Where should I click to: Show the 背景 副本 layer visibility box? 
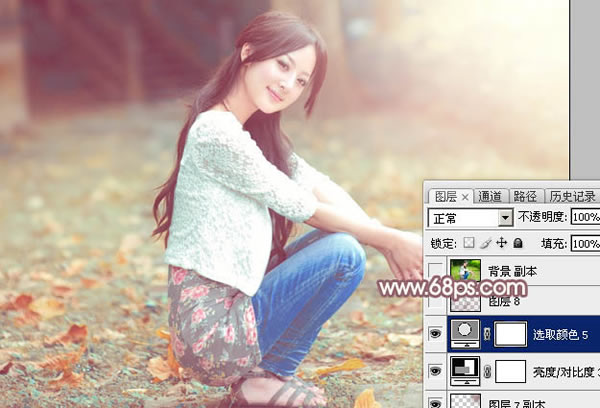tap(435, 271)
